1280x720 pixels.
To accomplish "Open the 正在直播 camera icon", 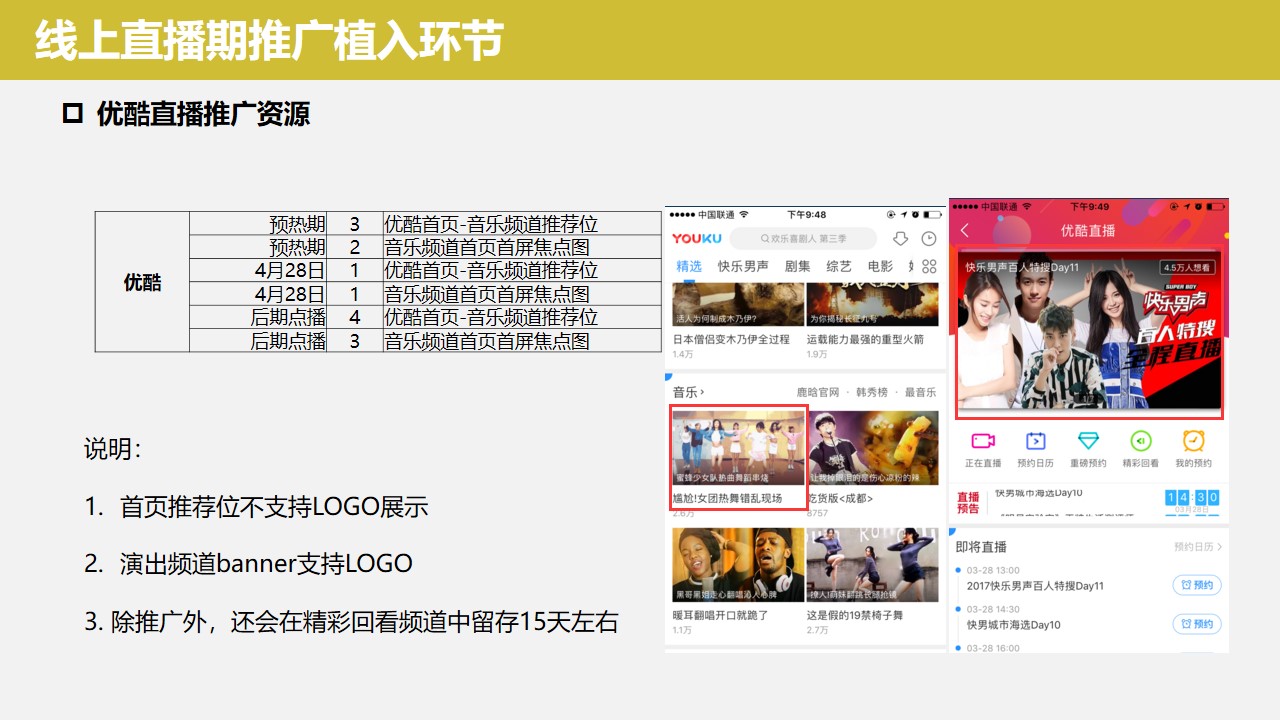I will [x=983, y=441].
